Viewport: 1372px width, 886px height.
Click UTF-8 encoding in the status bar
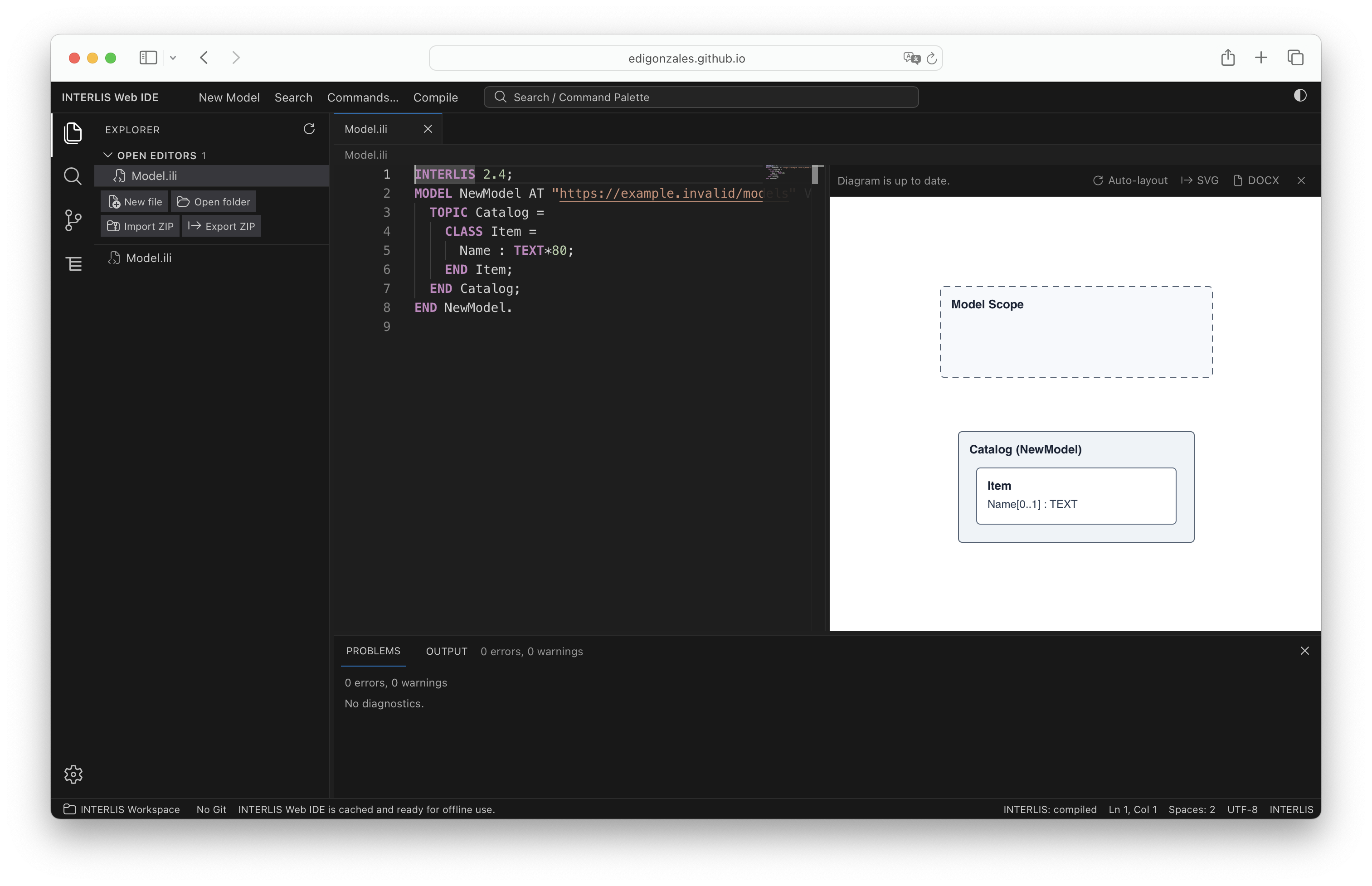1242,809
